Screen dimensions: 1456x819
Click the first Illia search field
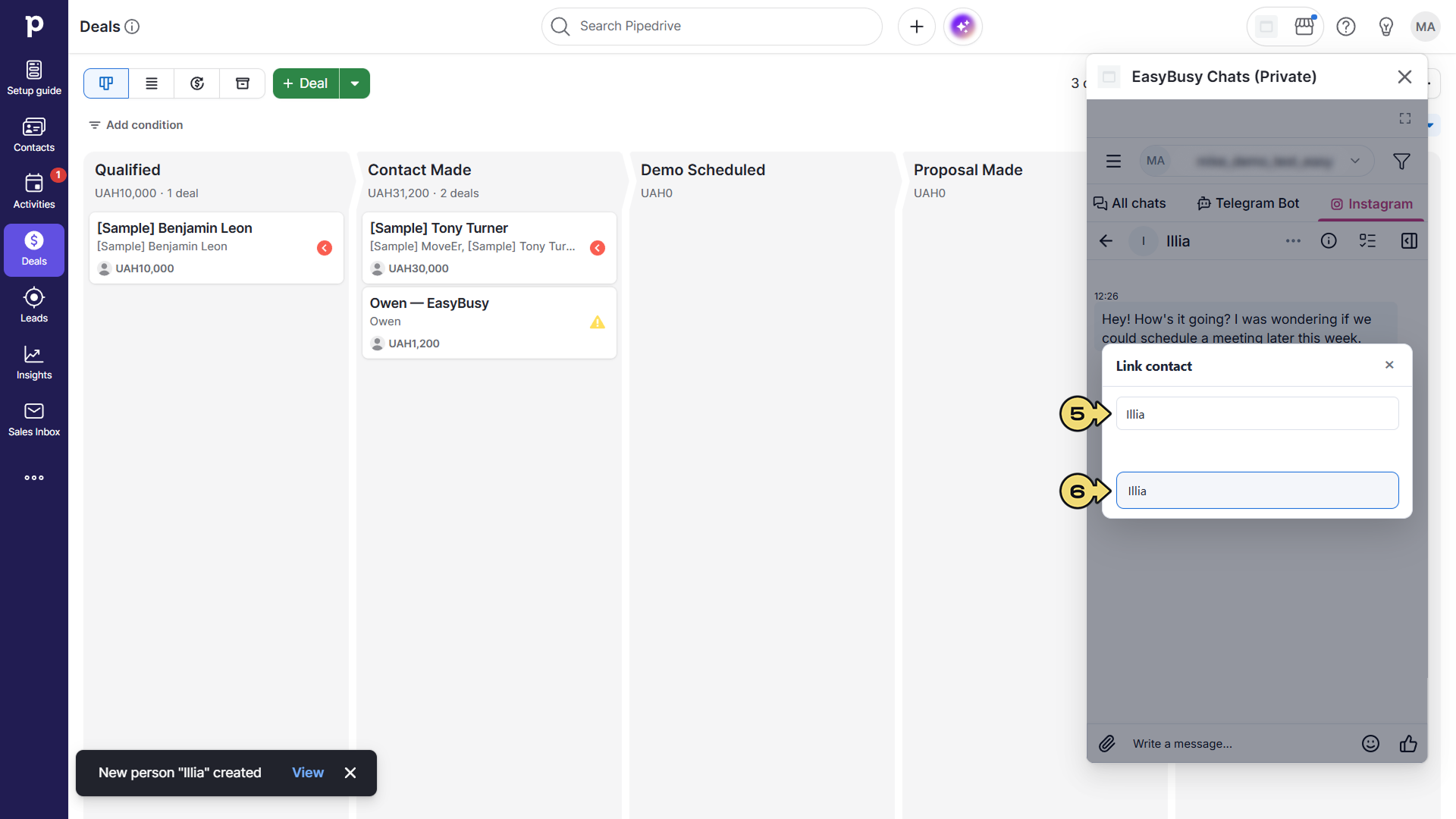coord(1257,414)
